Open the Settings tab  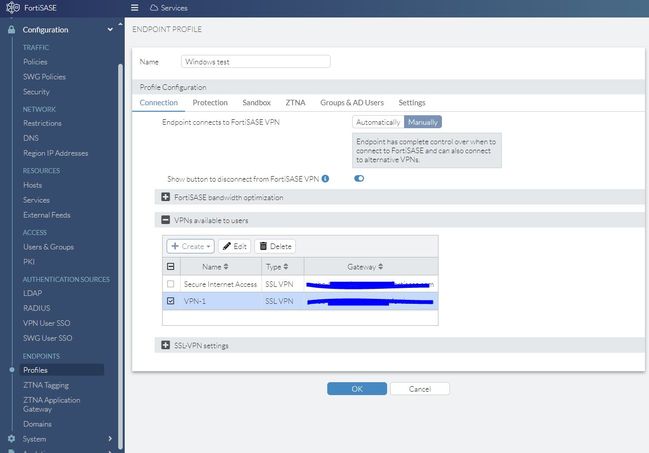pos(412,103)
